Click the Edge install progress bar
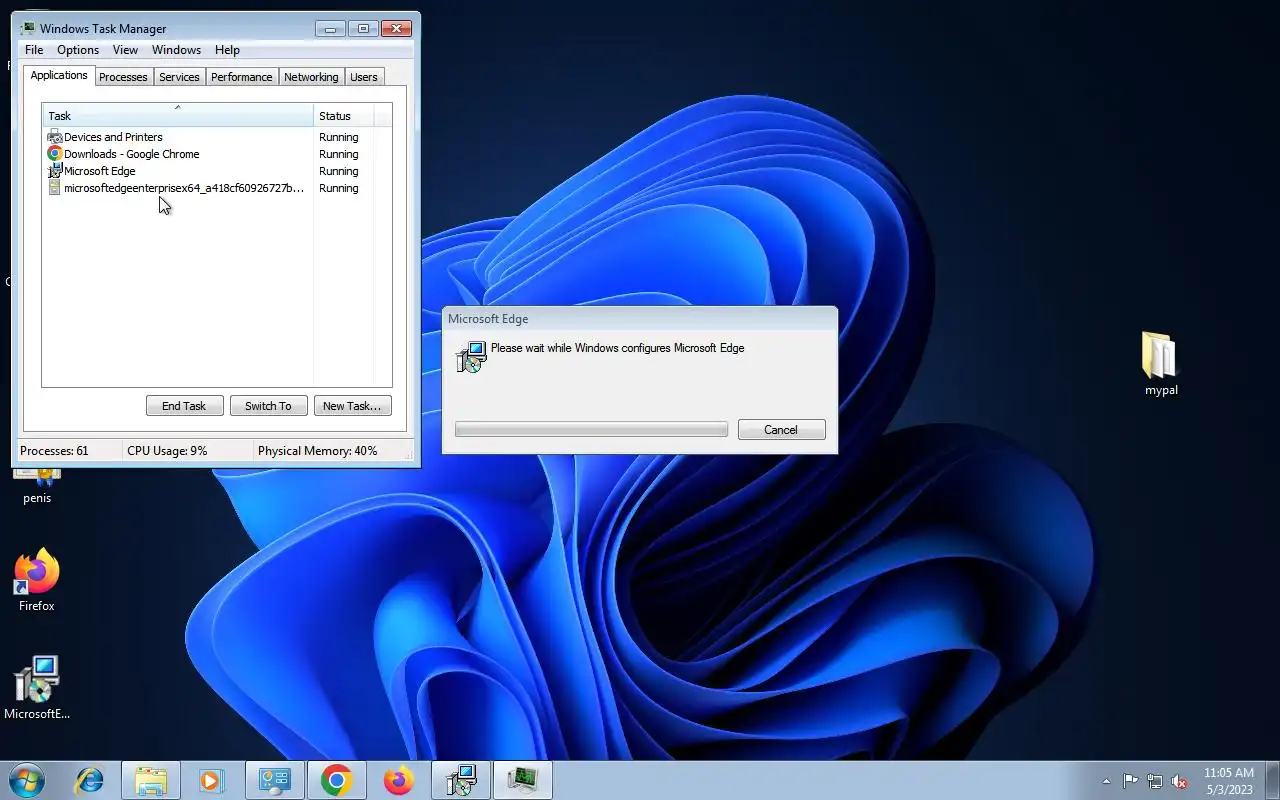Viewport: 1280px width, 800px height. (x=591, y=429)
